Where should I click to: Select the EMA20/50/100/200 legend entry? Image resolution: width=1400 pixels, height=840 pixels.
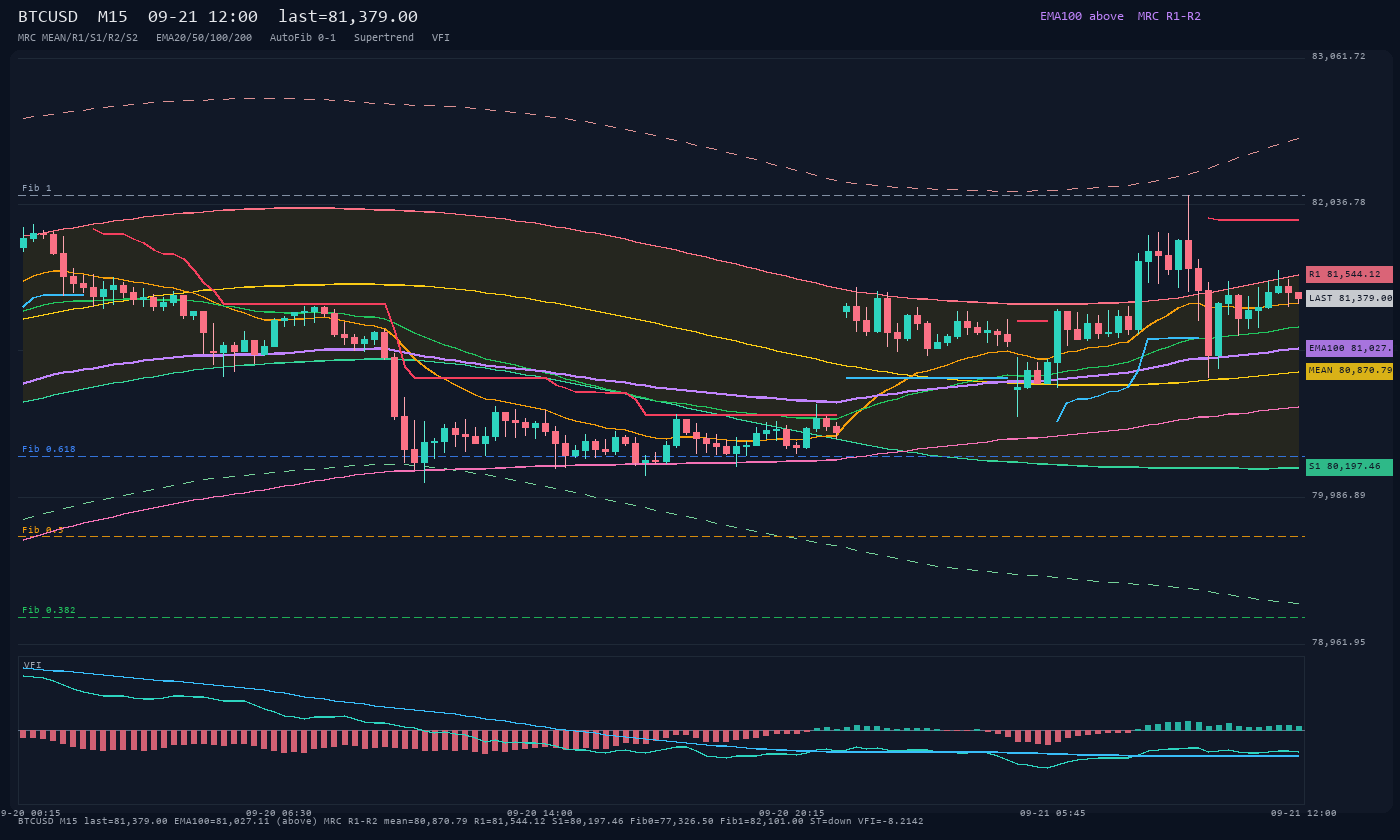click(204, 38)
